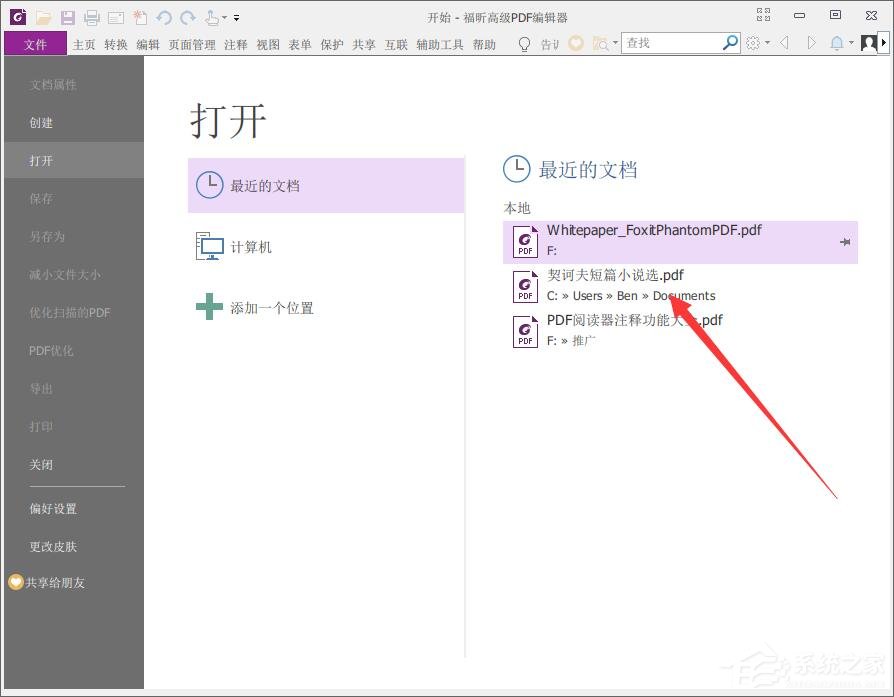Switch to the 注释 ribbon tab
The width and height of the screenshot is (894, 697).
click(235, 44)
